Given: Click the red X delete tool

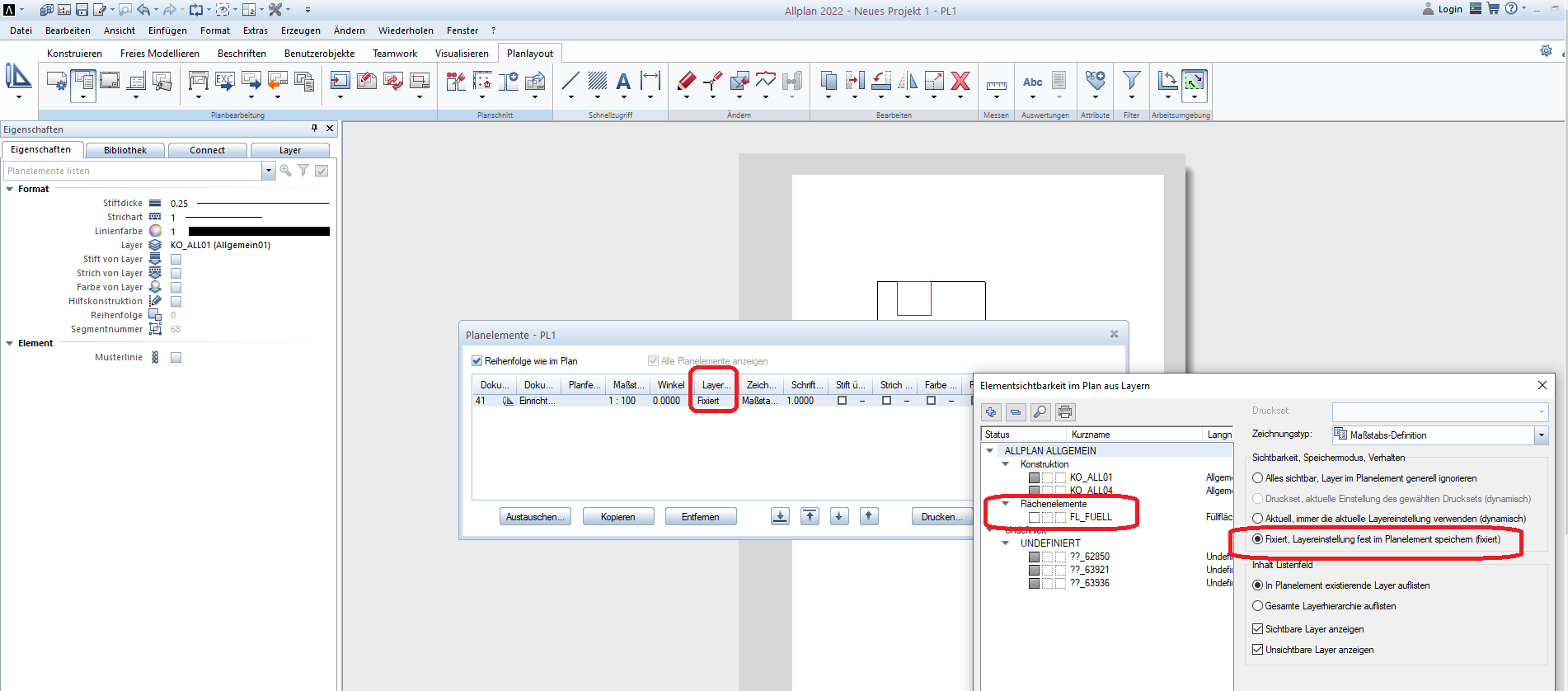Looking at the screenshot, I should 960,81.
